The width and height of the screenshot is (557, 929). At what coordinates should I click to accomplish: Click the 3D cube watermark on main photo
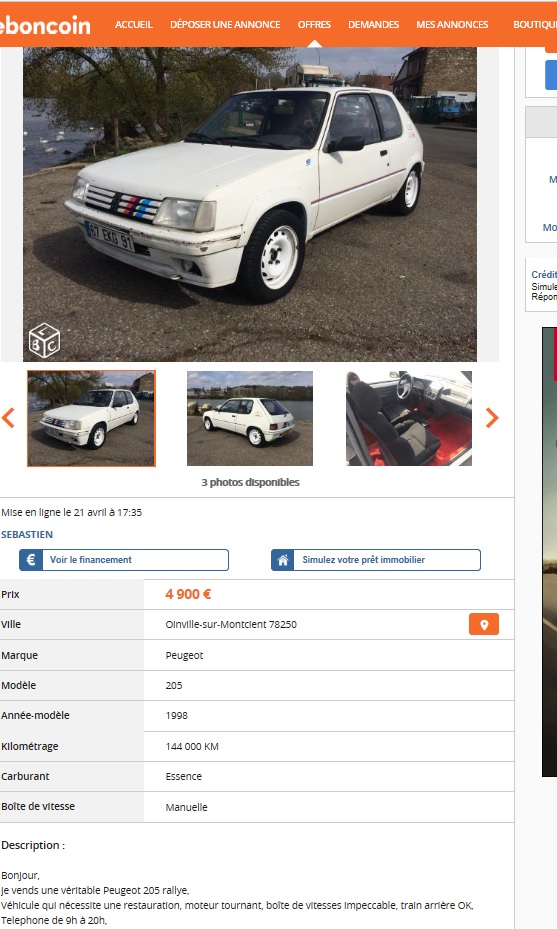[x=44, y=340]
